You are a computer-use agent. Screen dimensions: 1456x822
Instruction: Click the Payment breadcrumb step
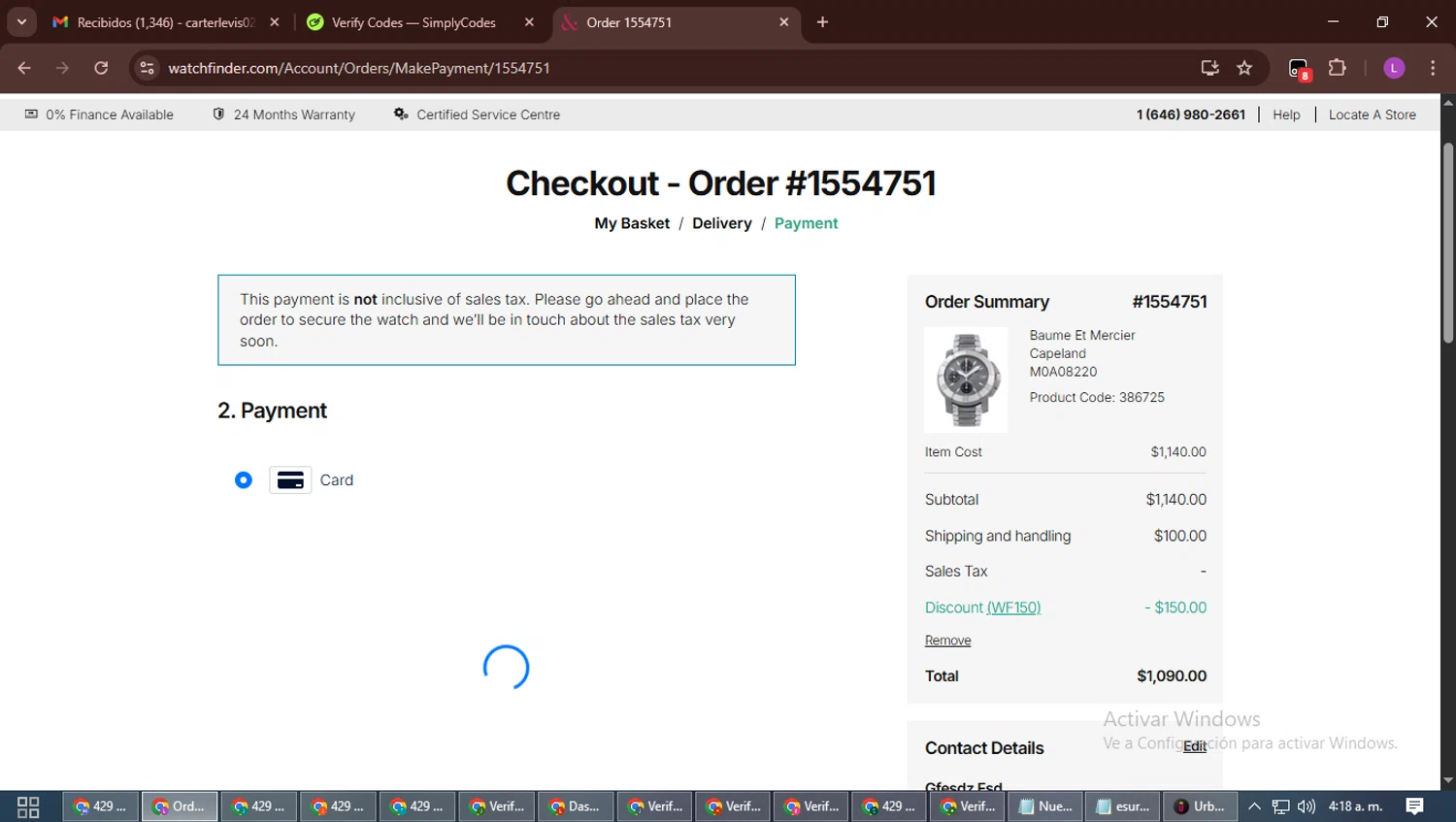[x=806, y=223]
